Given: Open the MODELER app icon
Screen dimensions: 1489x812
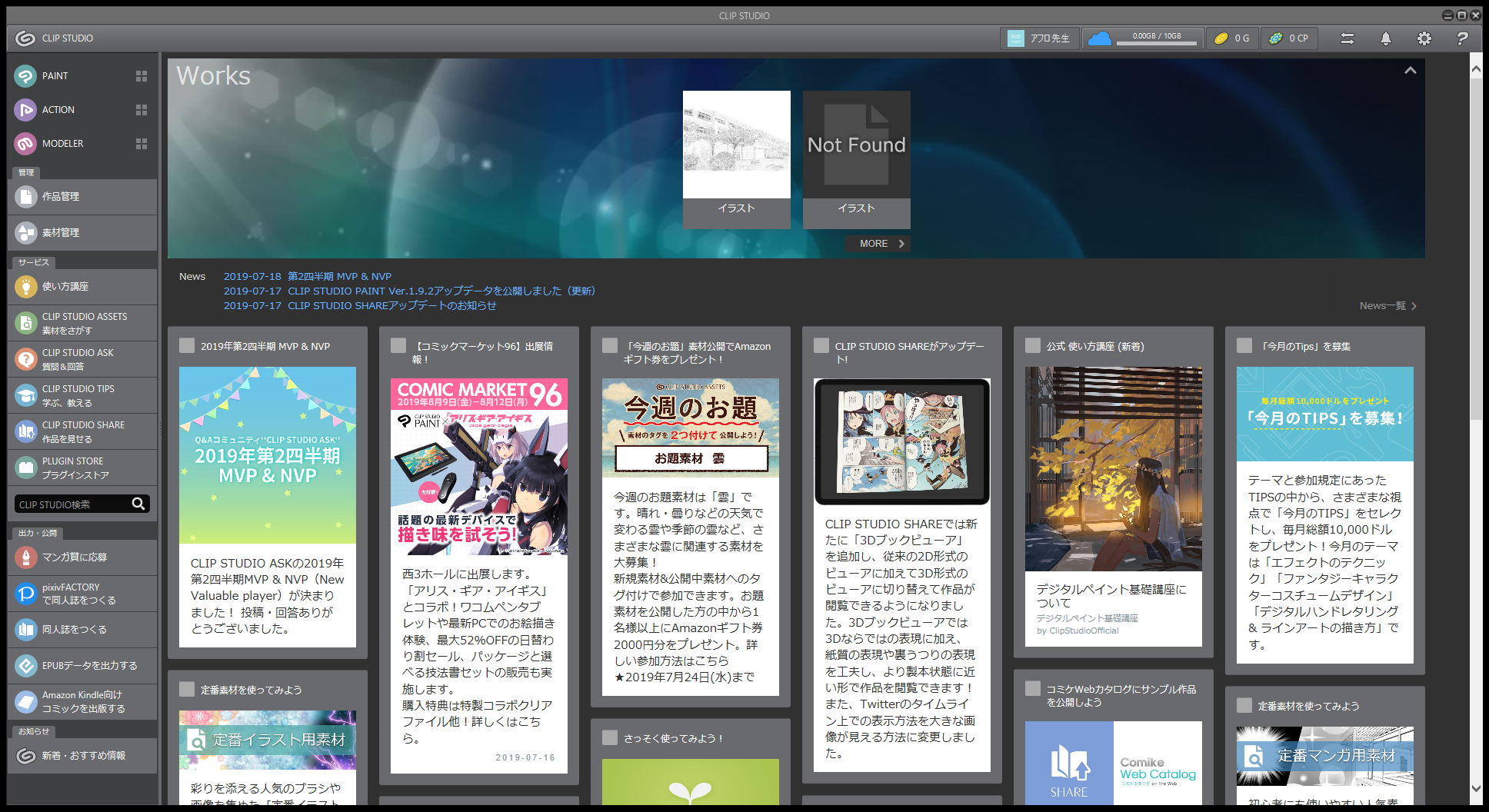Looking at the screenshot, I should (x=25, y=144).
